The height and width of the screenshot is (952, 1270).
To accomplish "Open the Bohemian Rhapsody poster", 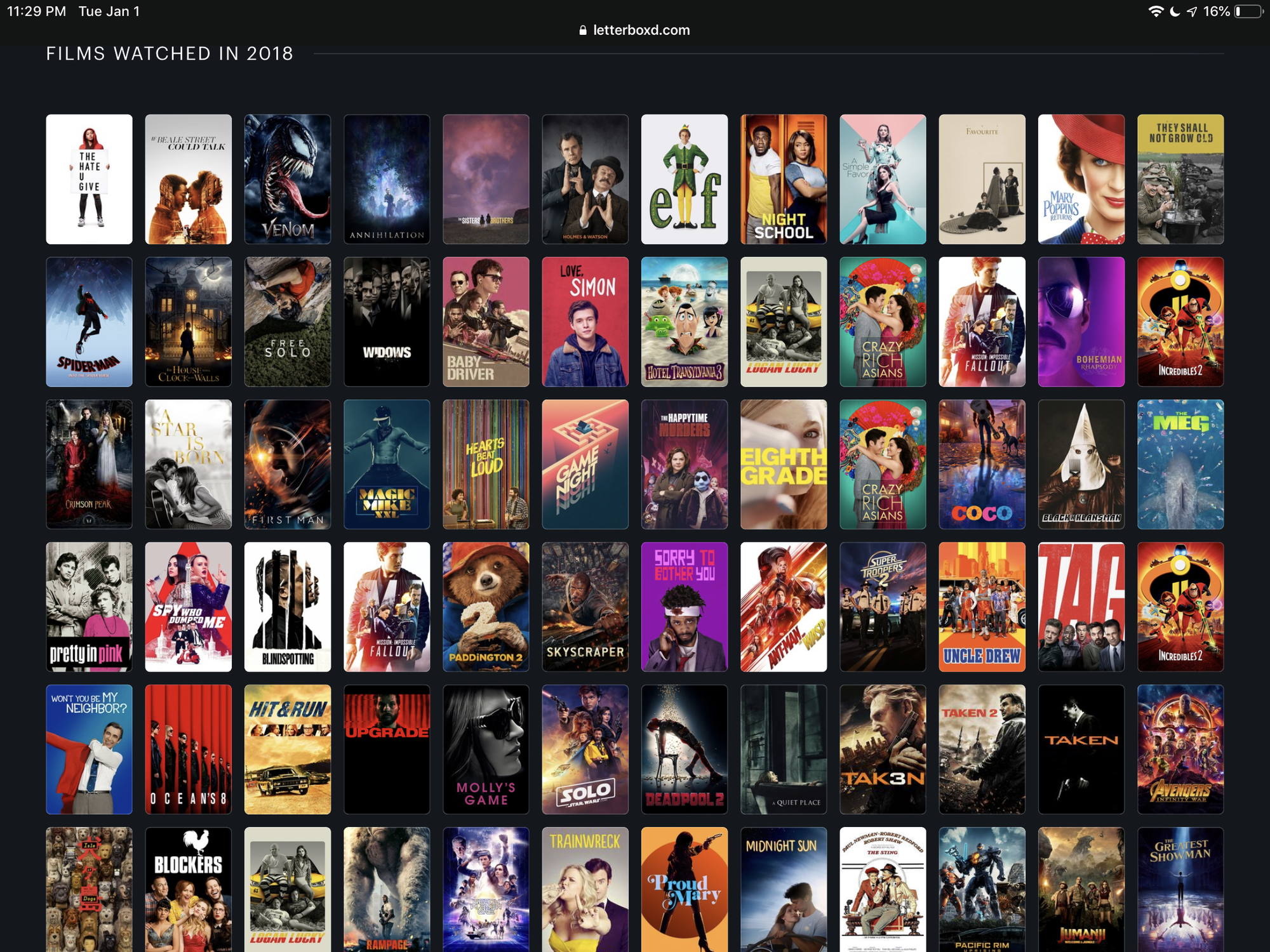I will 1081,322.
